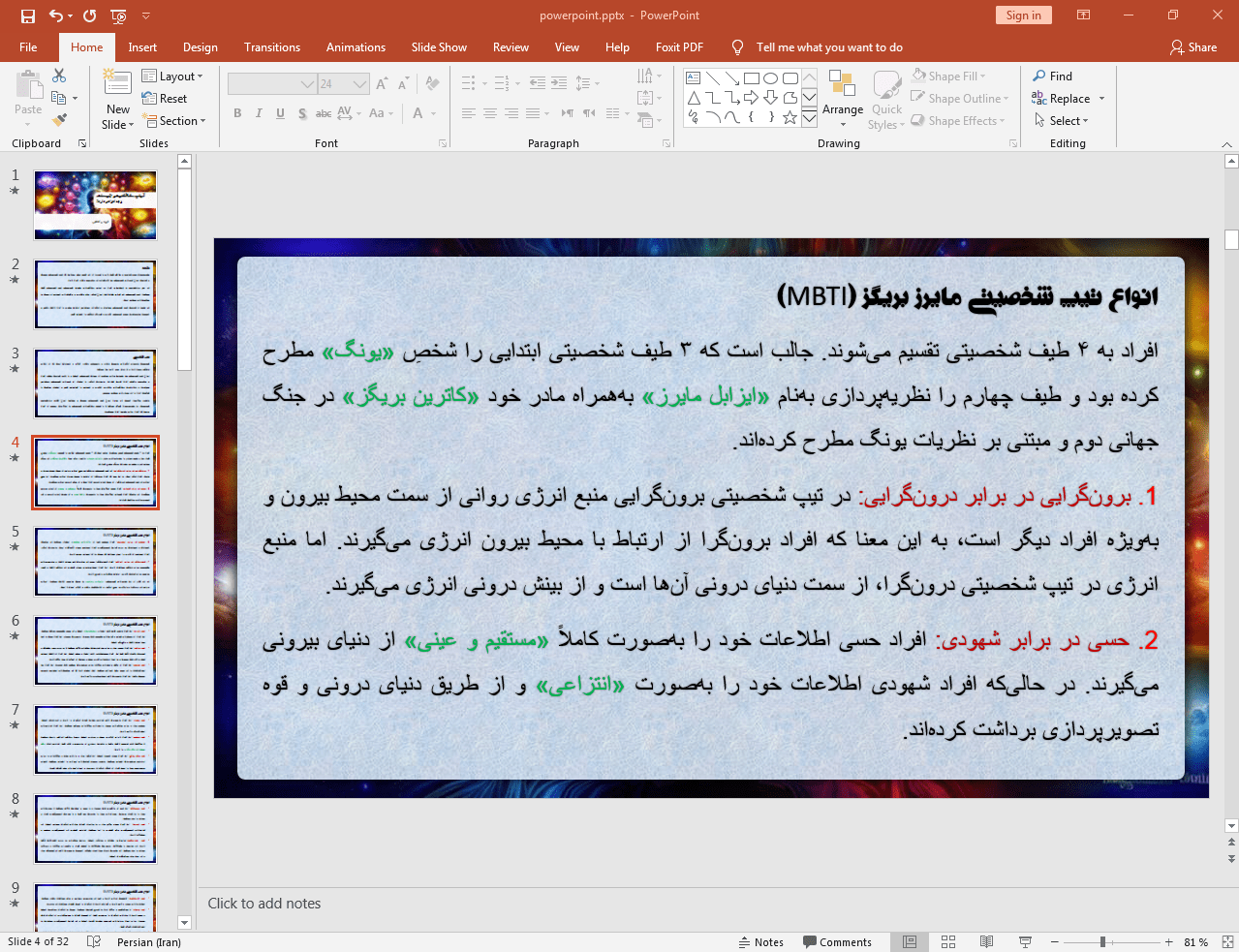Center the paragraph text
1239x952 pixels.
pos(490,113)
